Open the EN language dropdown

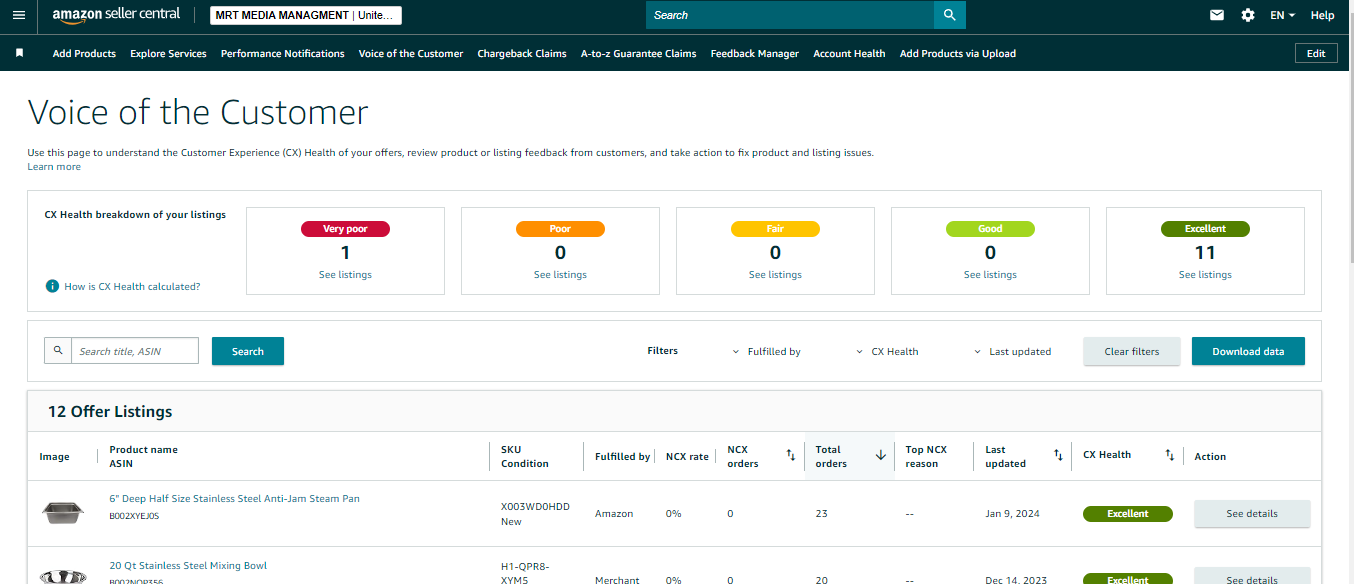coord(1282,15)
